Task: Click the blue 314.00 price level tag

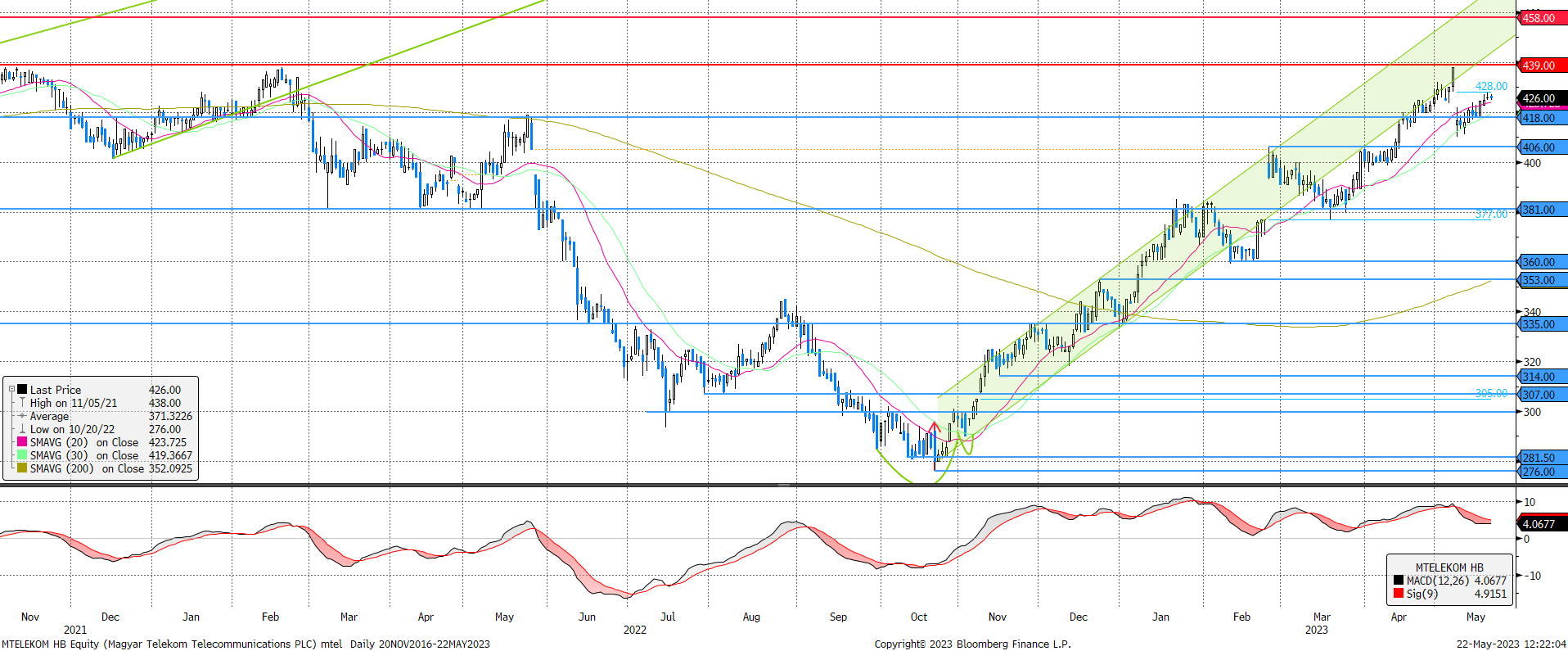Action: pyautogui.click(x=1542, y=377)
